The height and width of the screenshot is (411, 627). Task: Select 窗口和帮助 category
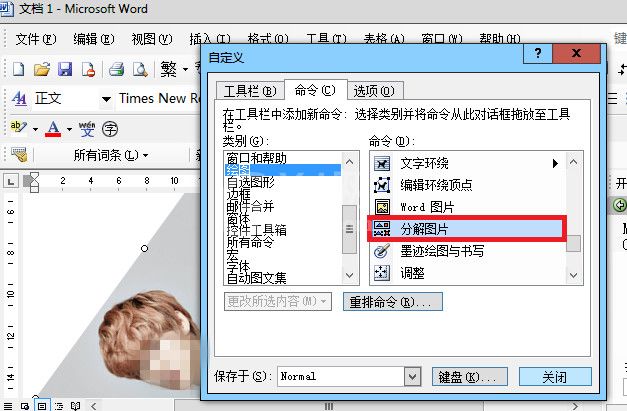[283, 158]
